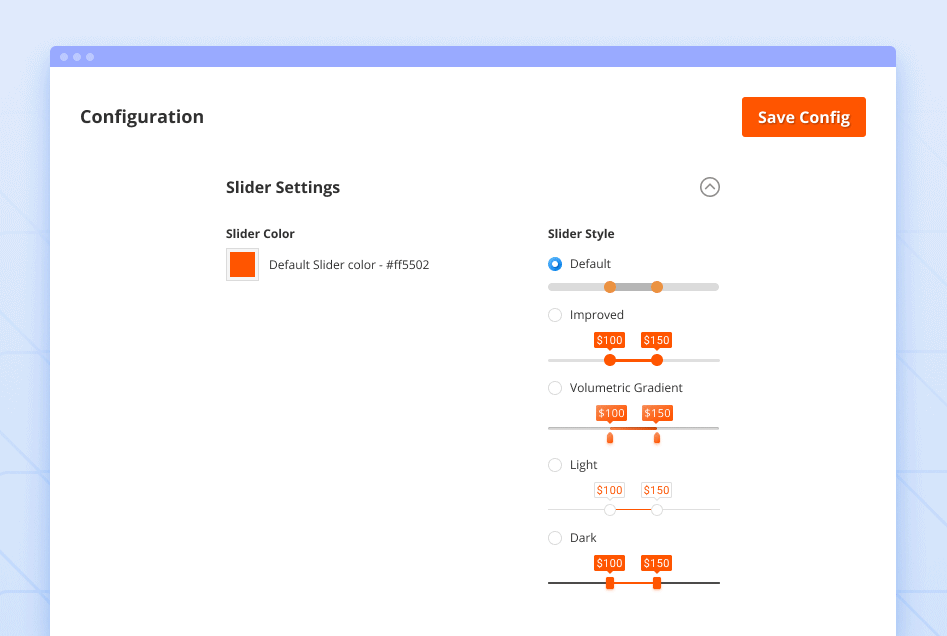Click the $100 tag on the Volumetric Gradient slider

tap(611, 413)
